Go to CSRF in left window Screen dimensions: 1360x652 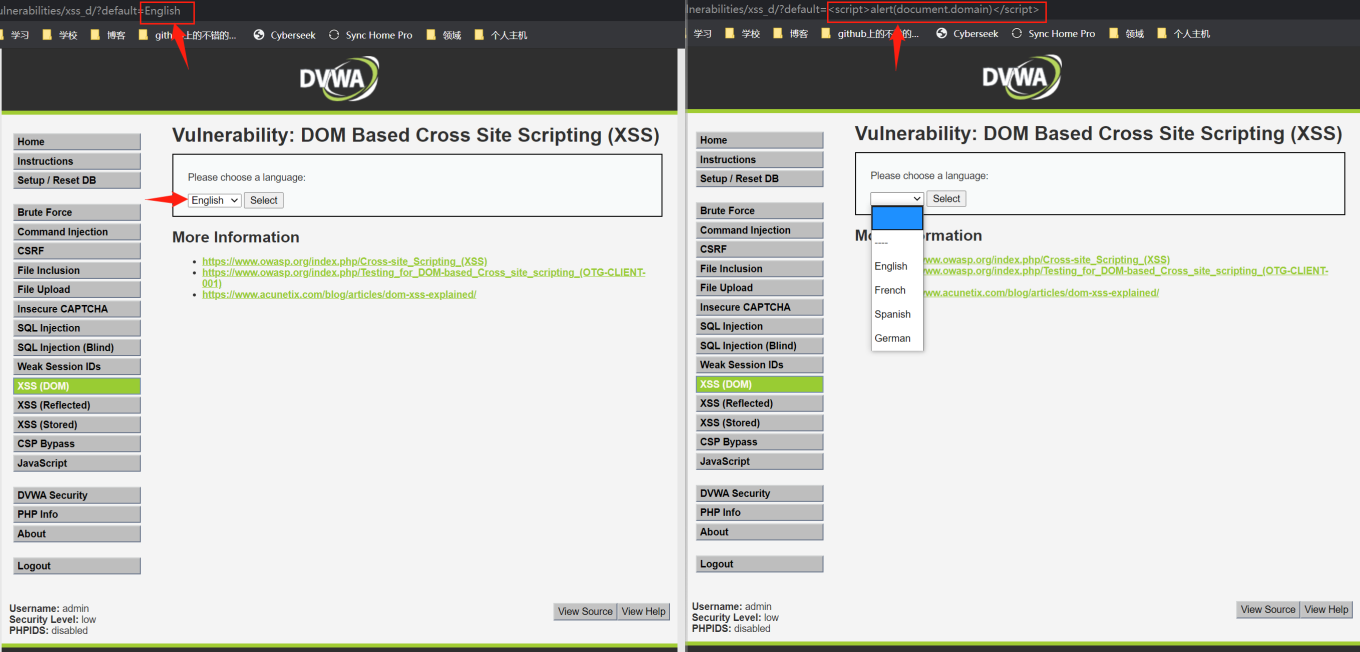77,251
